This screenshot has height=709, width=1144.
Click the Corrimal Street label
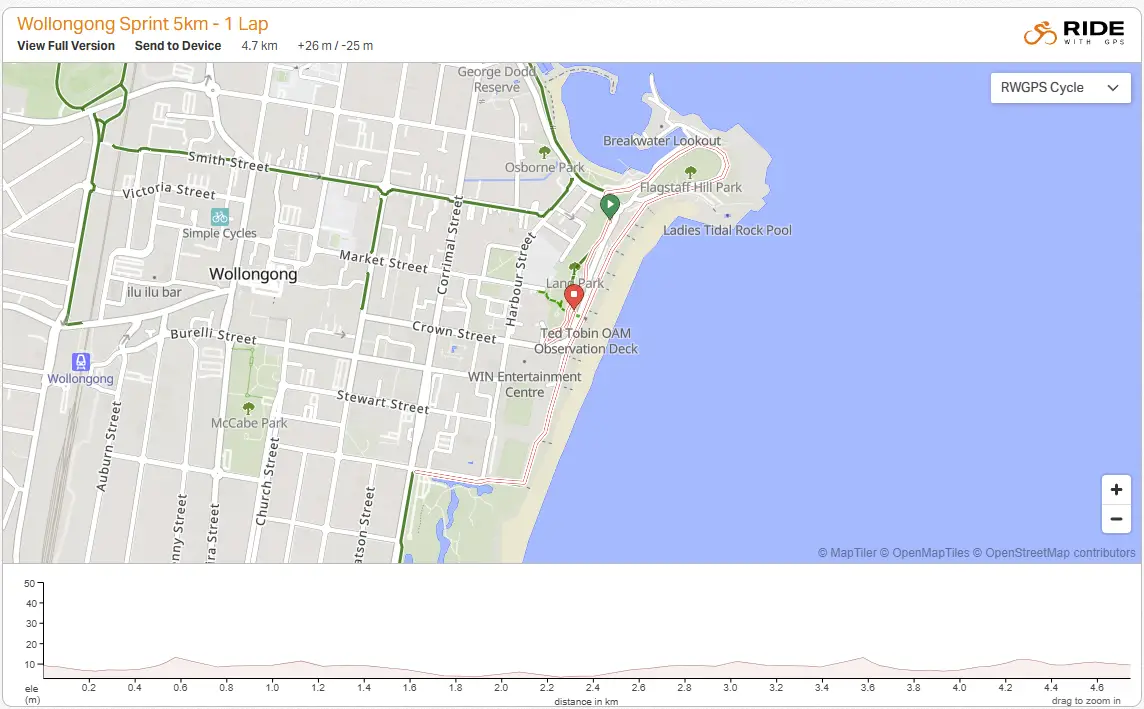pyautogui.click(x=449, y=245)
